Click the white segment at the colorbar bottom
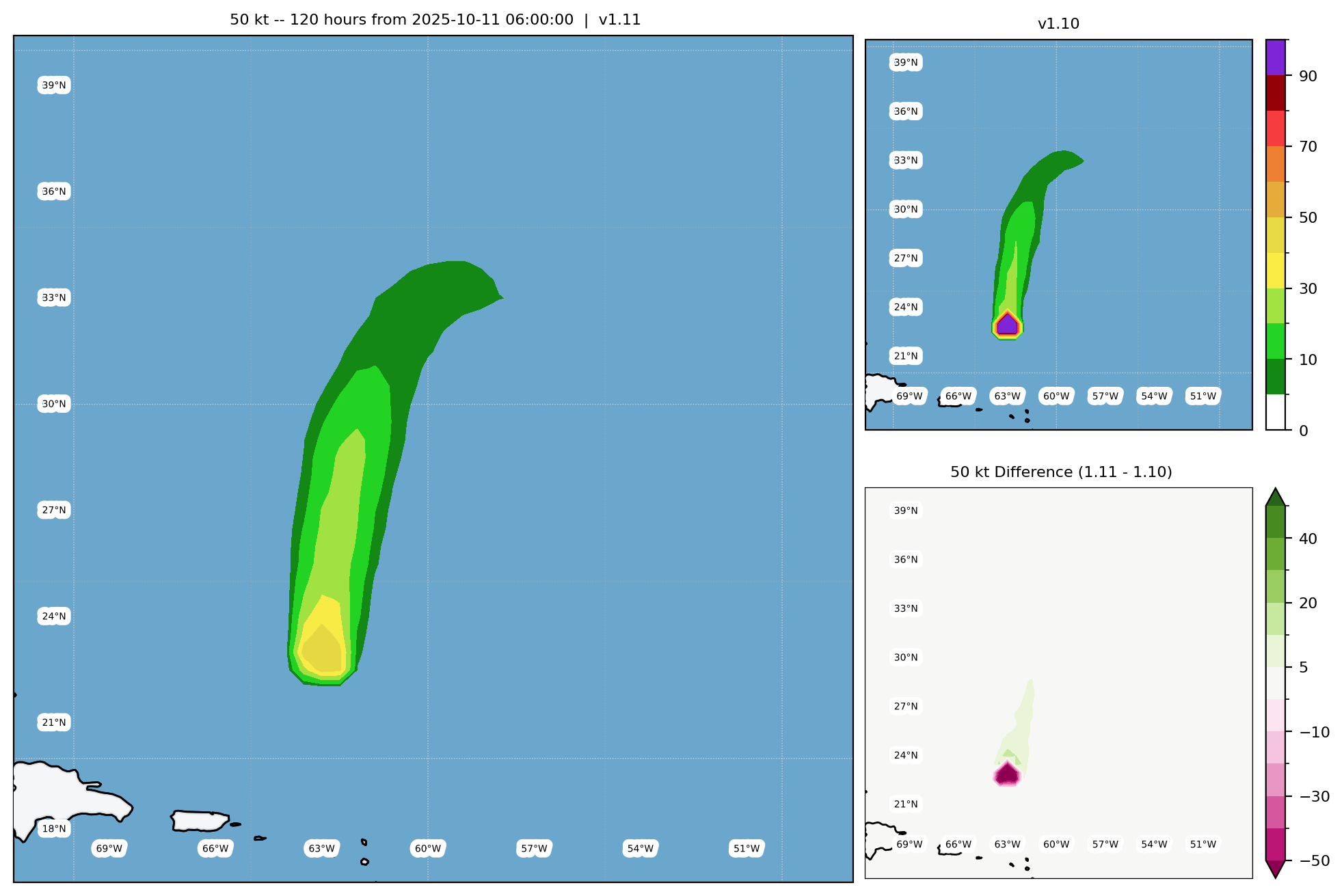 pyautogui.click(x=1276, y=412)
